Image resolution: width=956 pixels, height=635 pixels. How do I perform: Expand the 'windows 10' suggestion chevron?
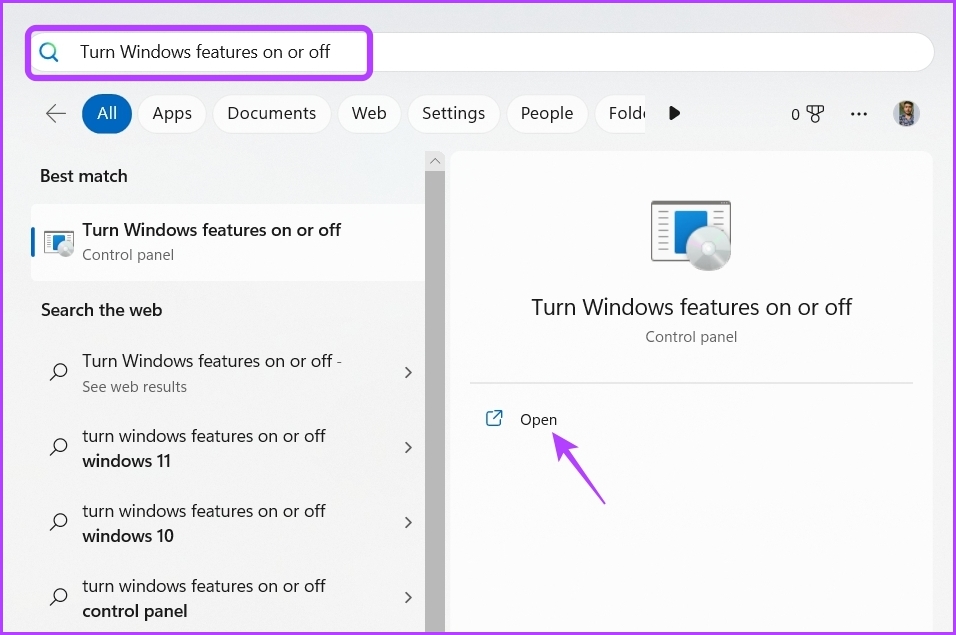[x=408, y=522]
